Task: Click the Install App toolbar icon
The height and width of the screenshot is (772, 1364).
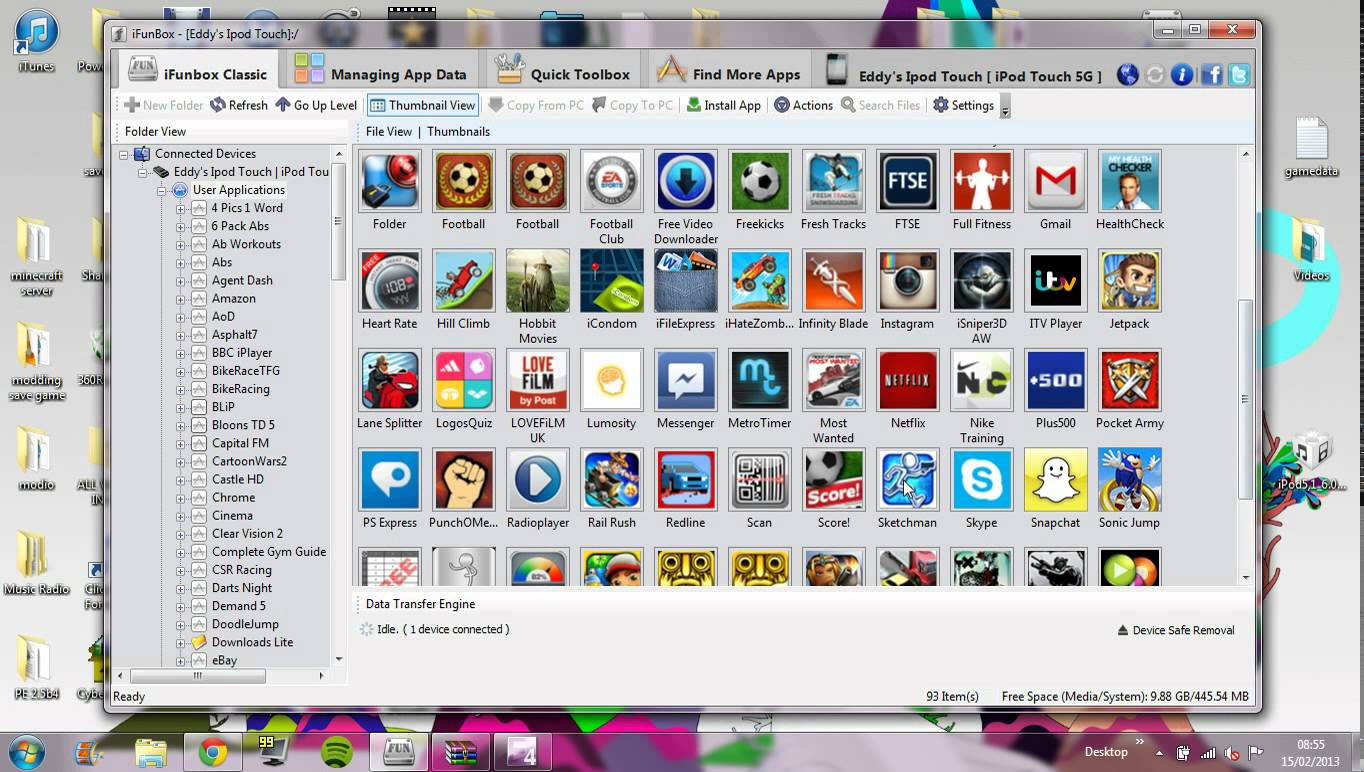Action: pos(723,105)
